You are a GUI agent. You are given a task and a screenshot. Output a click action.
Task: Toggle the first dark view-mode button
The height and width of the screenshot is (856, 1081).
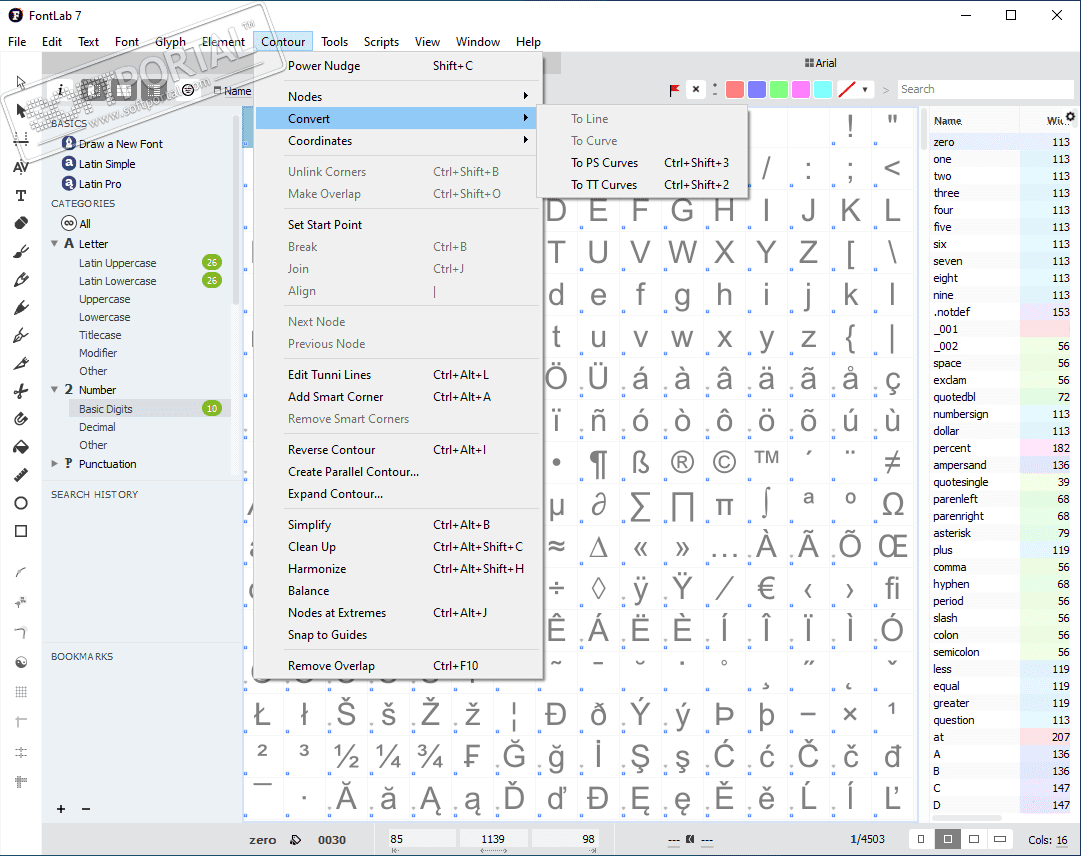click(94, 90)
